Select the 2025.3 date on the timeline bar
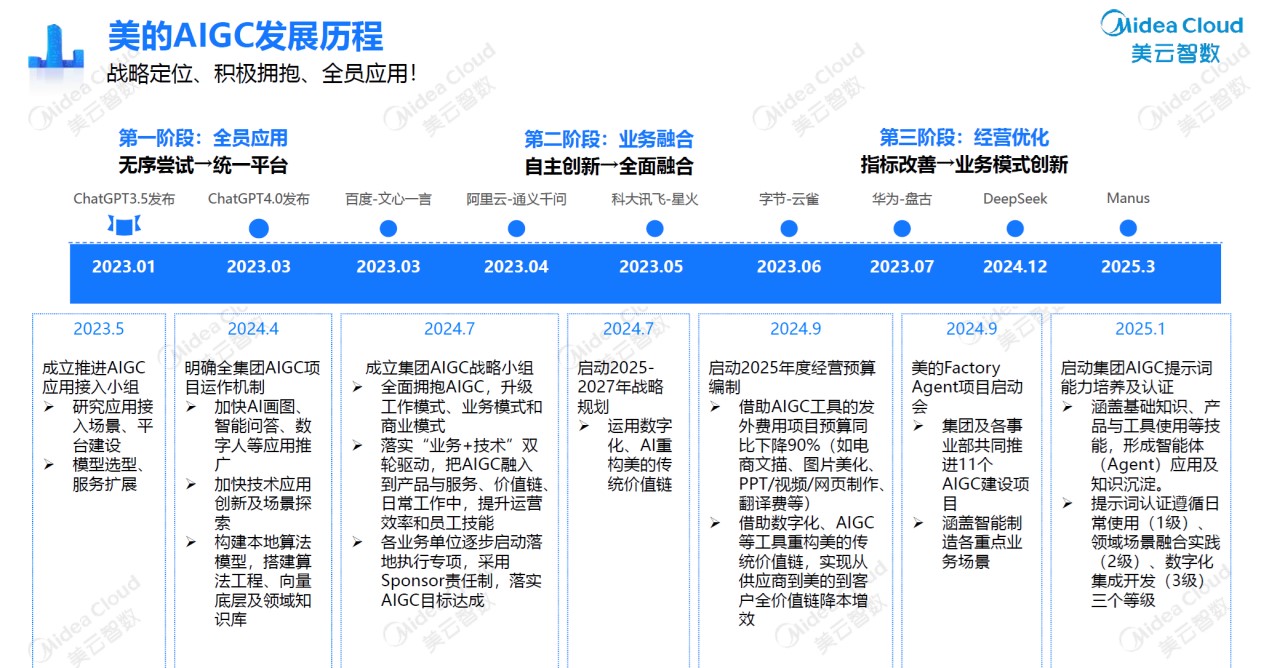The image size is (1269, 668). [1128, 267]
